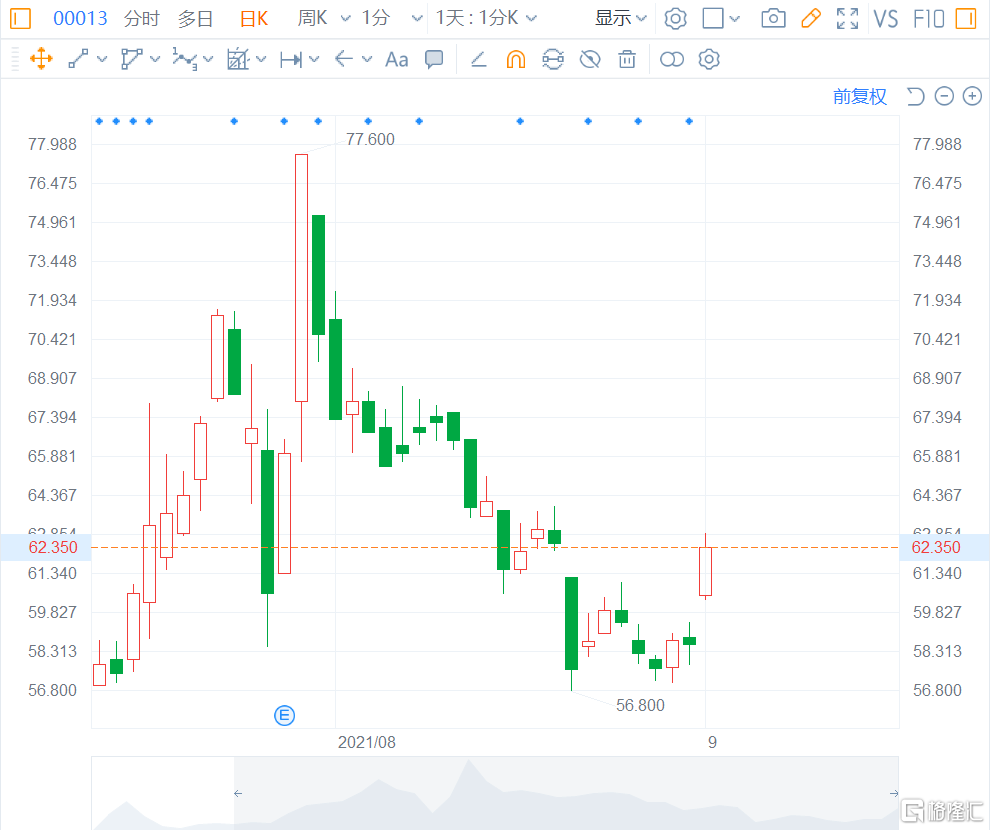Click the mini overview area chart
The width and height of the screenshot is (990, 830).
tap(495, 793)
